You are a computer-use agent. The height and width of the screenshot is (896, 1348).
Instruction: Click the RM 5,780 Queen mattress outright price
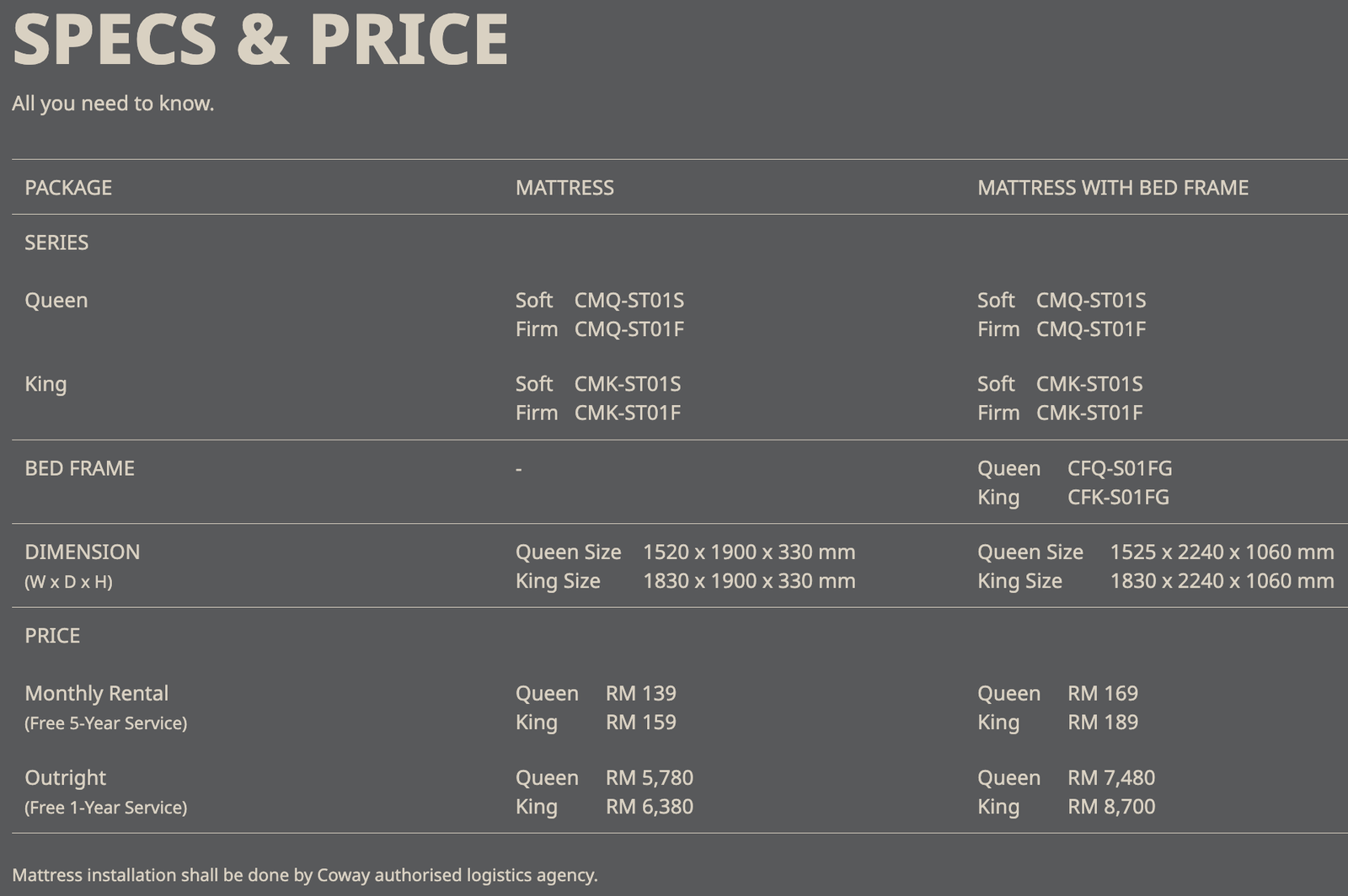[x=649, y=778]
